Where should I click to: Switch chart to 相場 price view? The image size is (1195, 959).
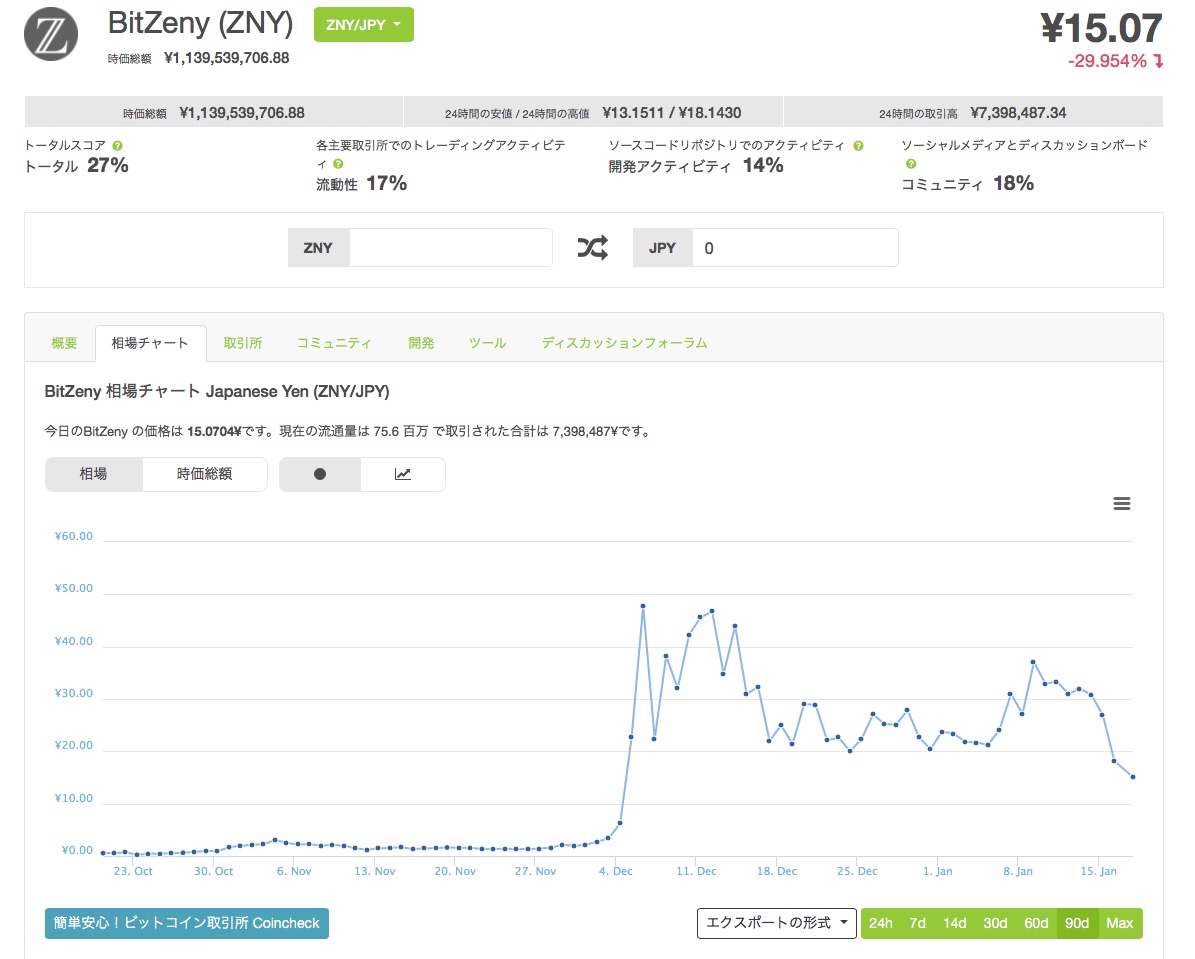point(94,474)
